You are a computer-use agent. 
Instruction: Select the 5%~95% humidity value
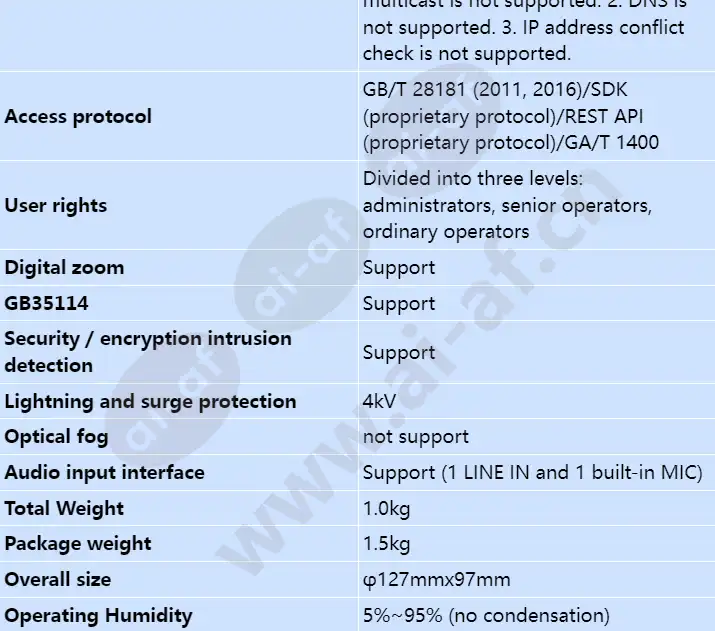486,616
